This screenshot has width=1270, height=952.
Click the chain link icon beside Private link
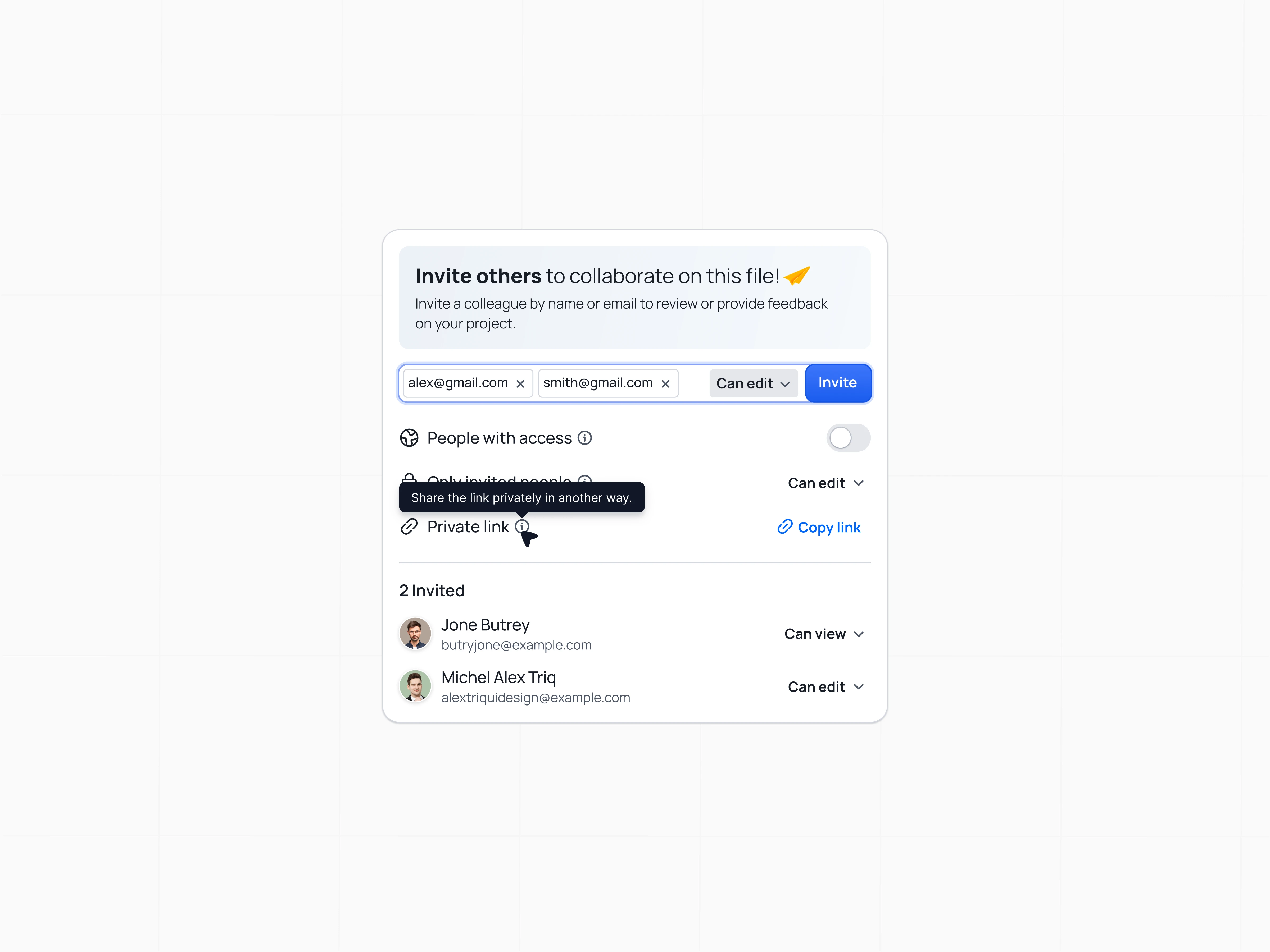click(x=409, y=526)
